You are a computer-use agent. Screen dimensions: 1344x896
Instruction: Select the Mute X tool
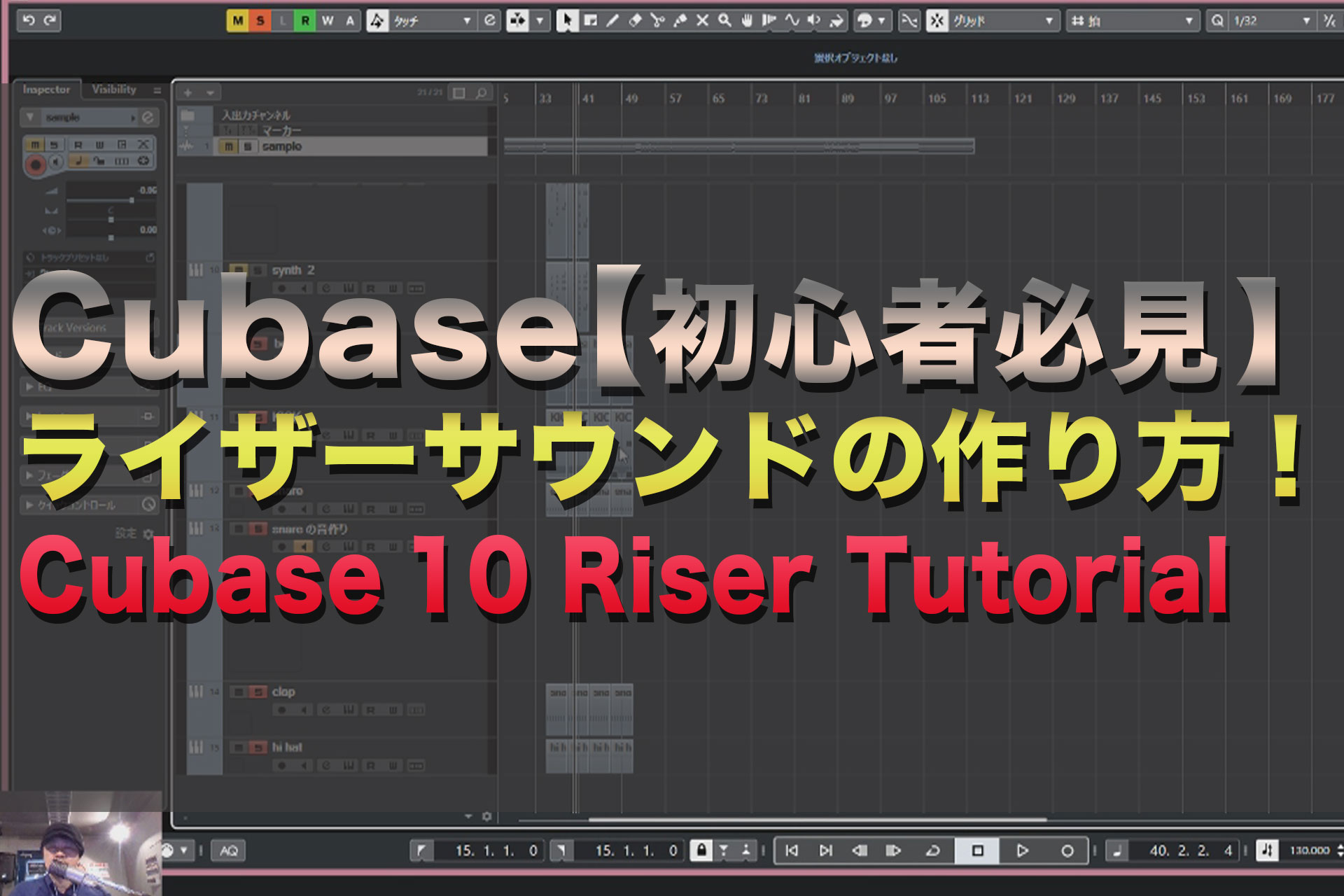point(702,21)
